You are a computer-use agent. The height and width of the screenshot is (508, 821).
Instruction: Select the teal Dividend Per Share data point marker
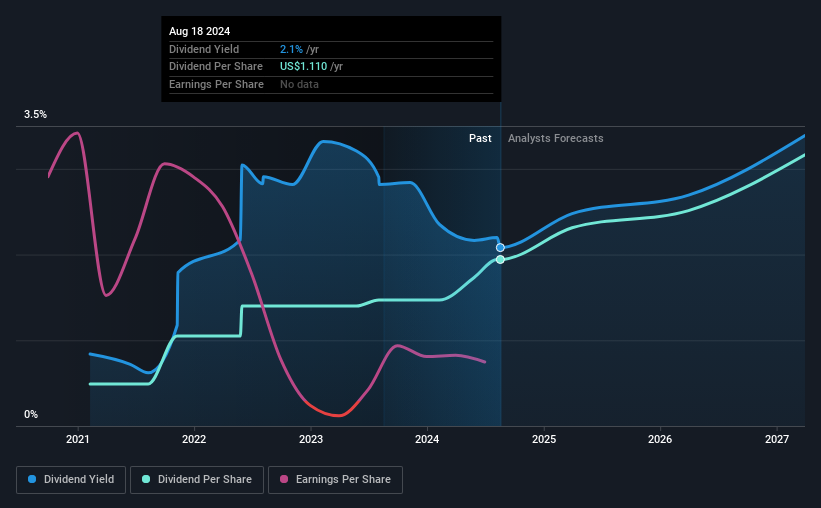pos(500,259)
